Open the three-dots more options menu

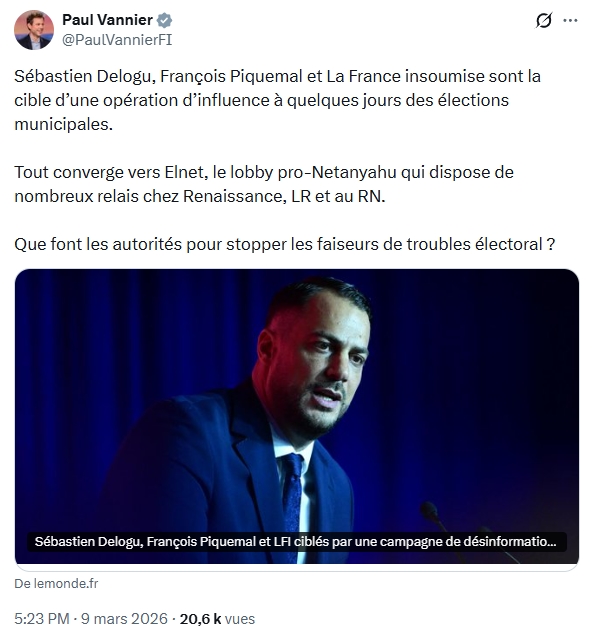570,20
